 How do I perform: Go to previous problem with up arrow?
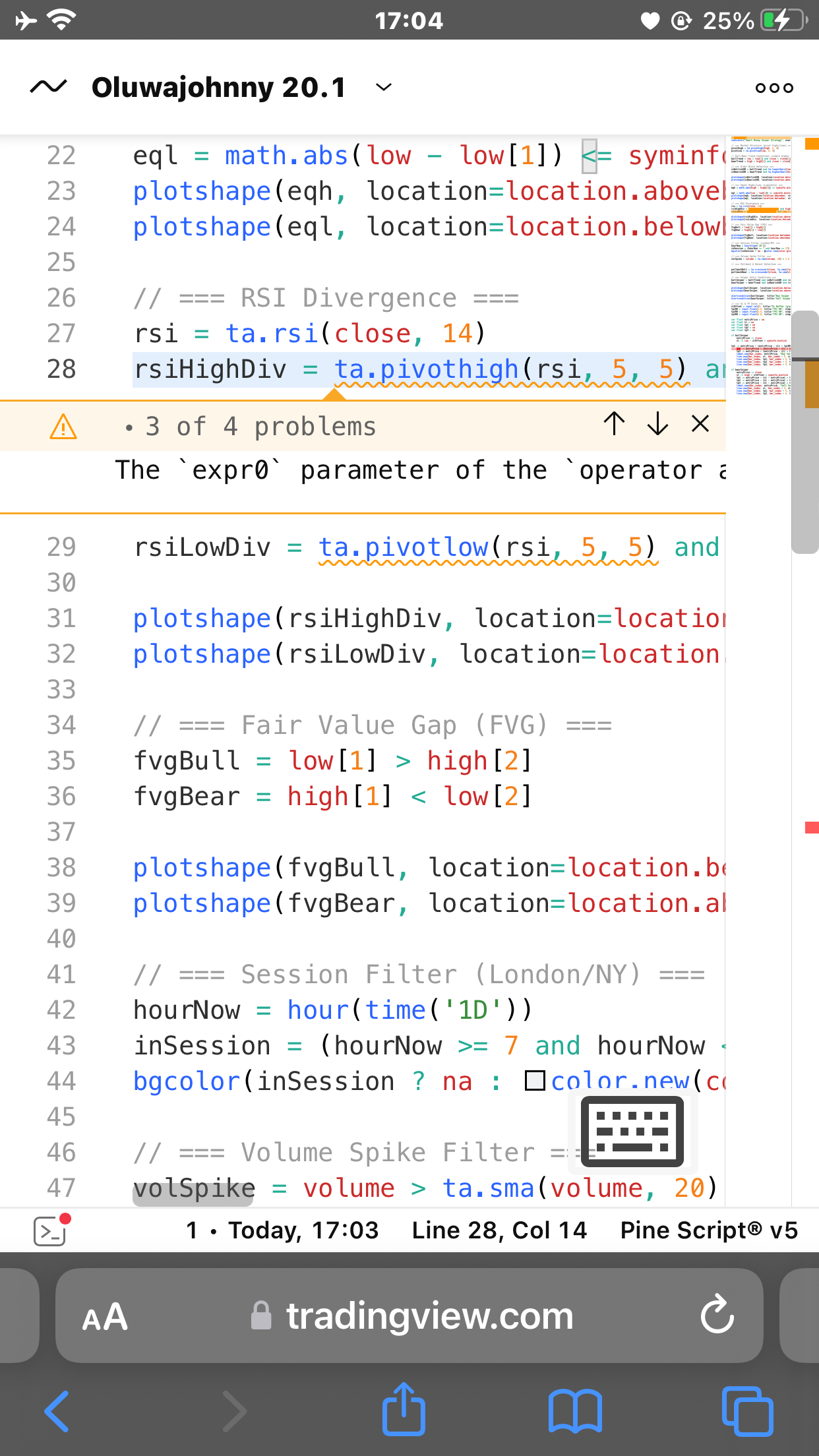(x=614, y=423)
